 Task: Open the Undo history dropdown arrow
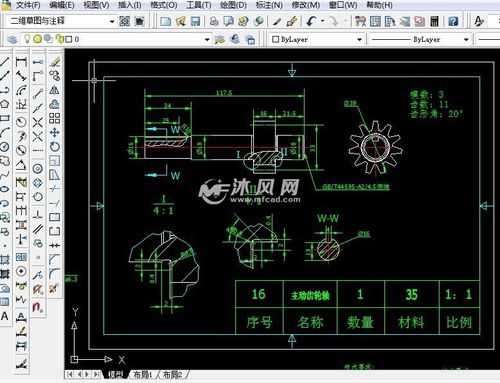coord(322,21)
